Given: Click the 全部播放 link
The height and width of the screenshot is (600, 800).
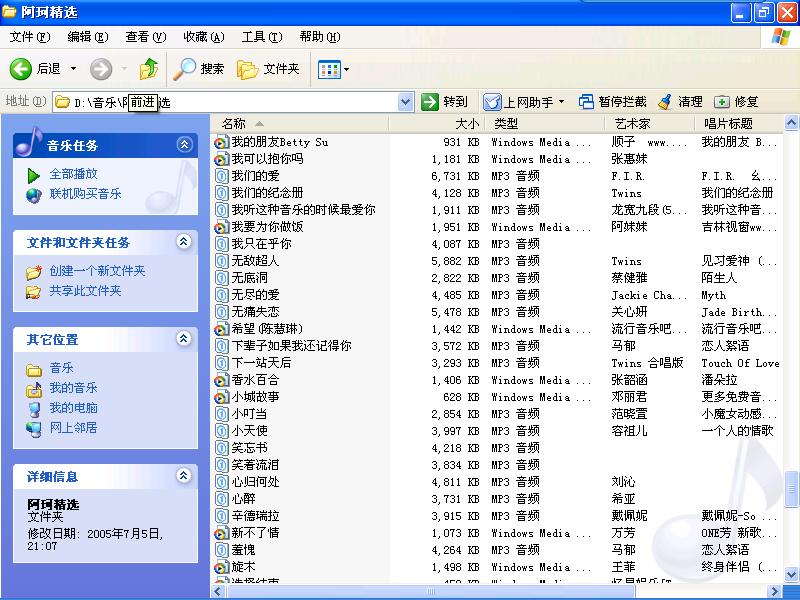Looking at the screenshot, I should point(73,174).
